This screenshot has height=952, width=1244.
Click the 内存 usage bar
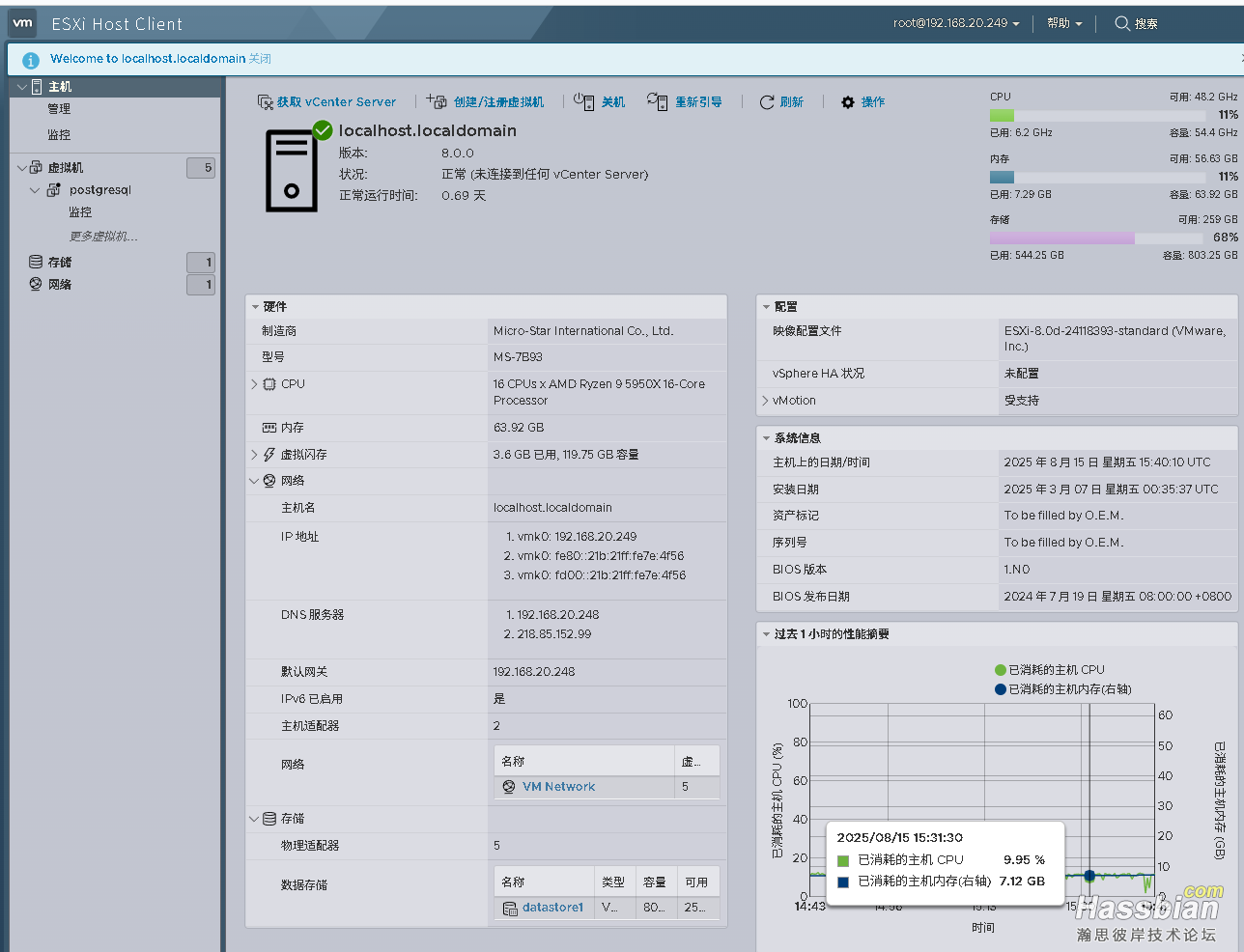pos(1097,177)
